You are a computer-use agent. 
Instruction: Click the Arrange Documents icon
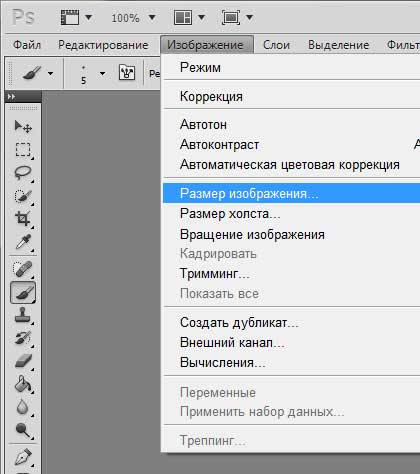pyautogui.click(x=183, y=17)
